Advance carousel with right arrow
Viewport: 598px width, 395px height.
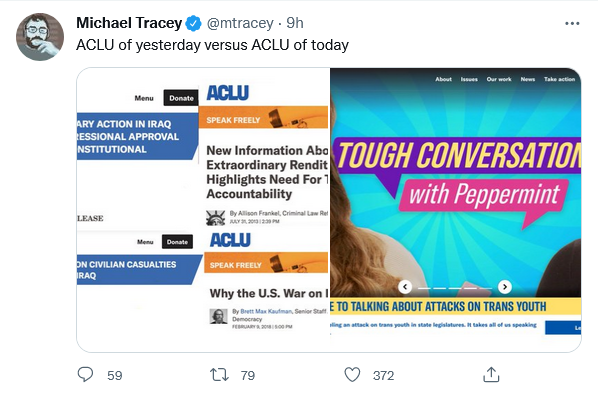(x=505, y=287)
